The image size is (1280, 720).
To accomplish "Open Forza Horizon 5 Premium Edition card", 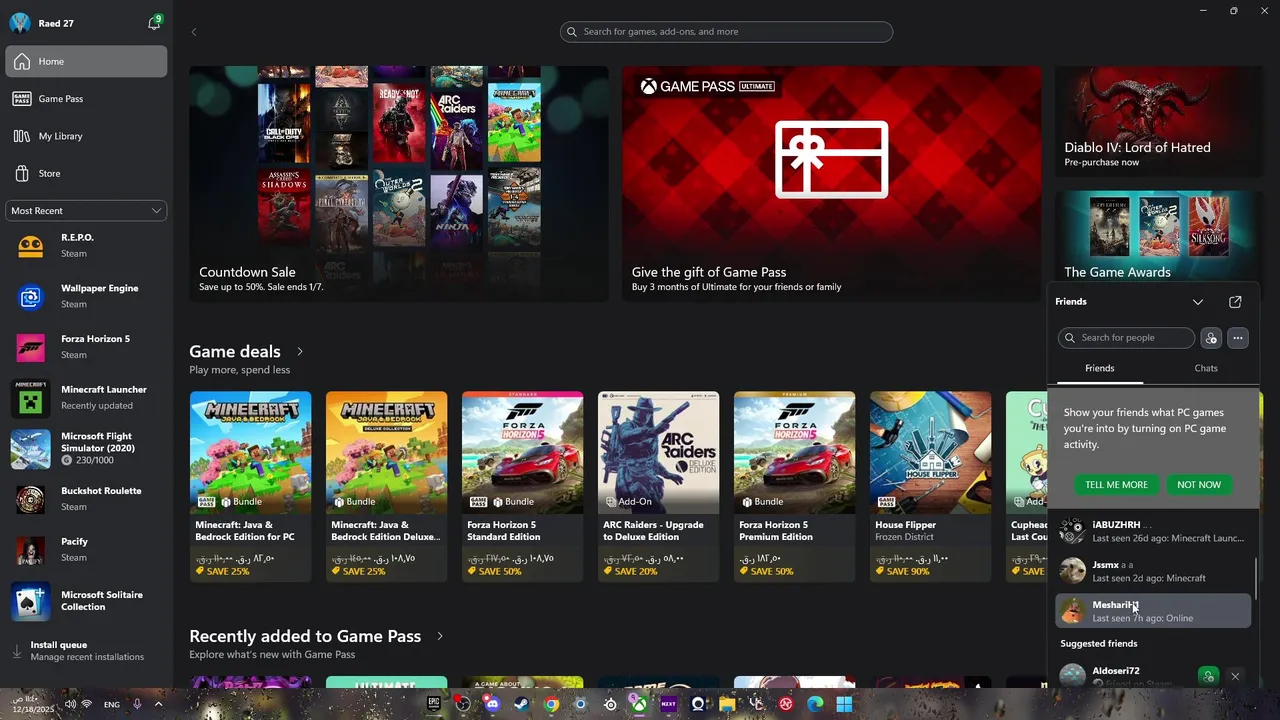I will (x=794, y=486).
